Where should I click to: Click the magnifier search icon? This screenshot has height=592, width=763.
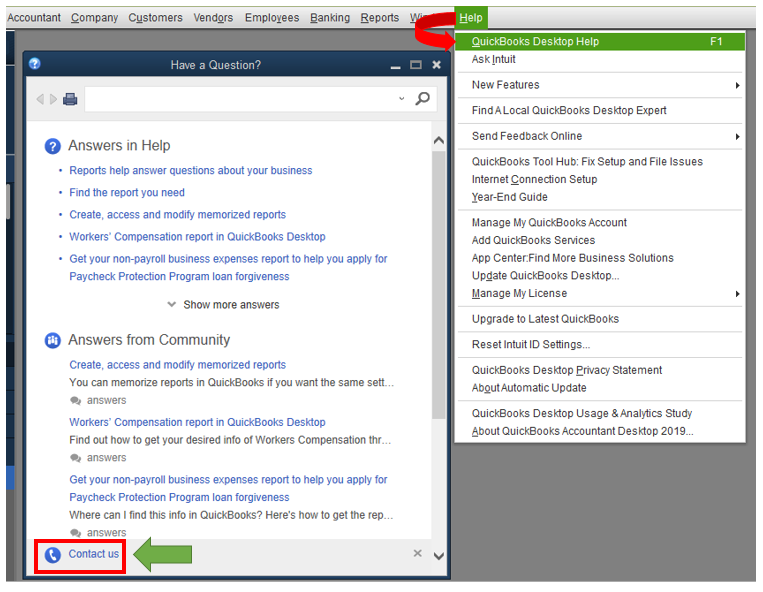(x=422, y=99)
